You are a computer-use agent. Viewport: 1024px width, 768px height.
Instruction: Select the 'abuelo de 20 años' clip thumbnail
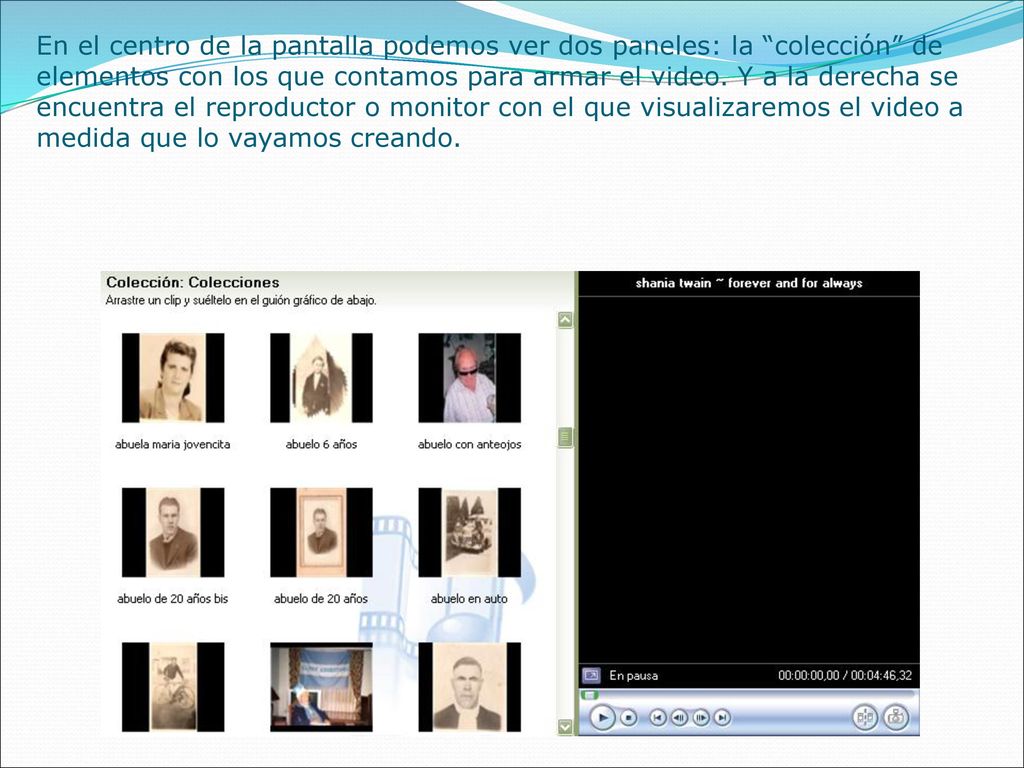(321, 532)
